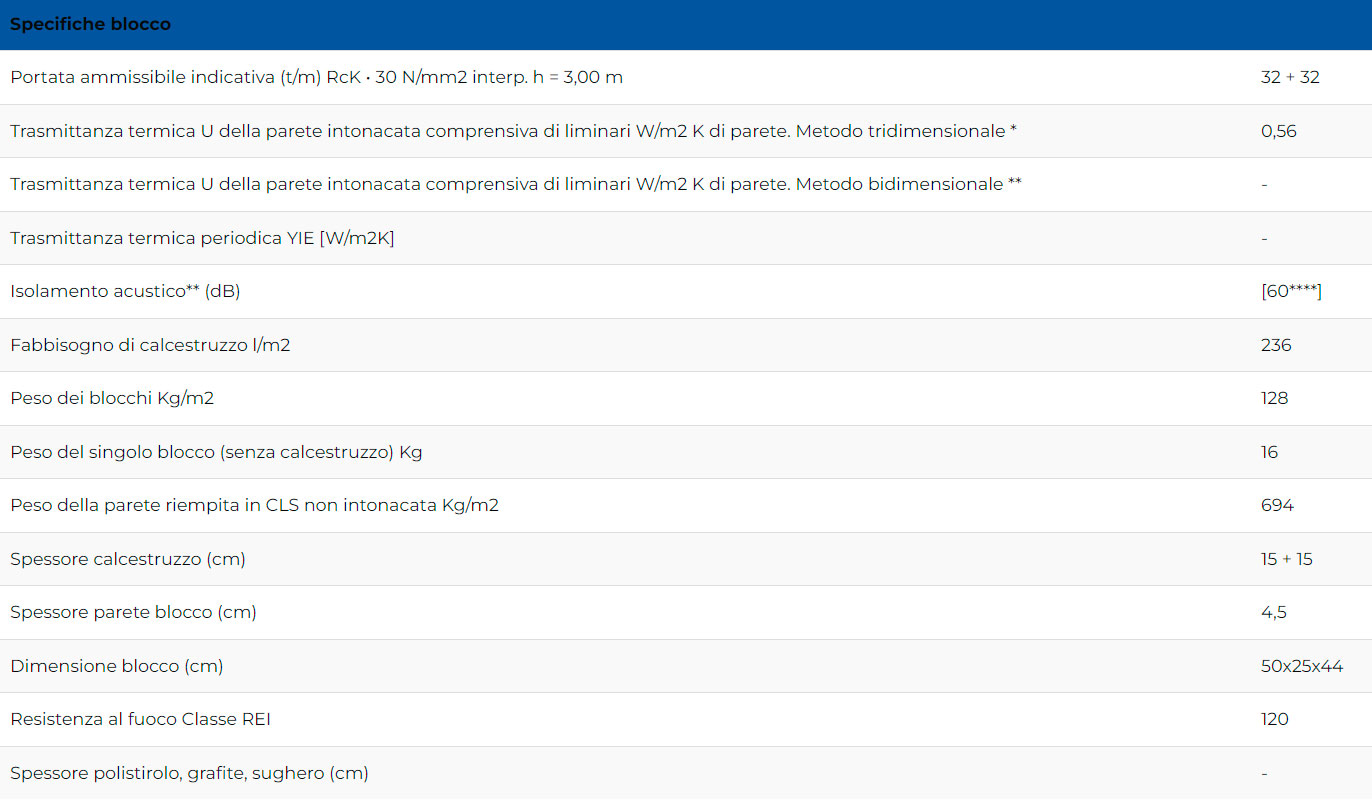Click the value '4,5'
1372x804 pixels.
(1274, 612)
